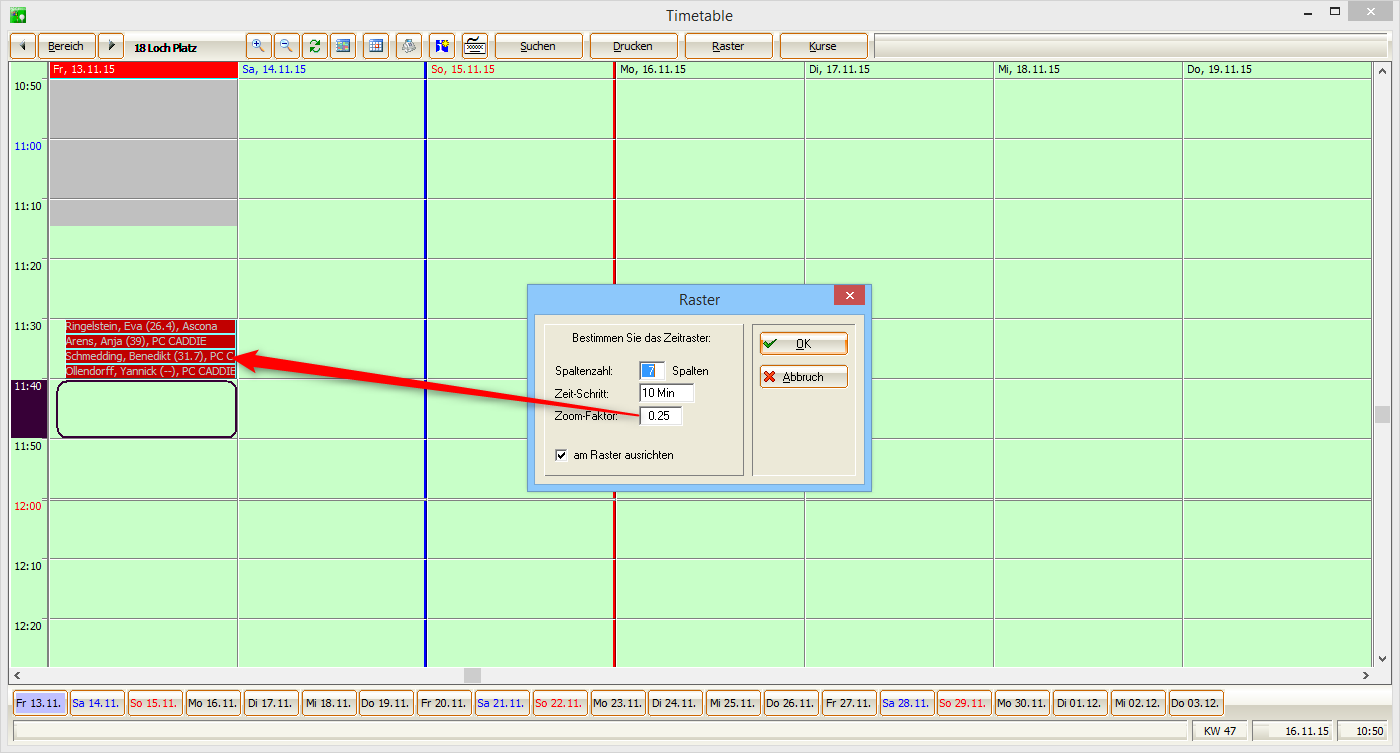The image size is (1400, 753).
Task: Go to next area with right arrow
Action: [111, 46]
